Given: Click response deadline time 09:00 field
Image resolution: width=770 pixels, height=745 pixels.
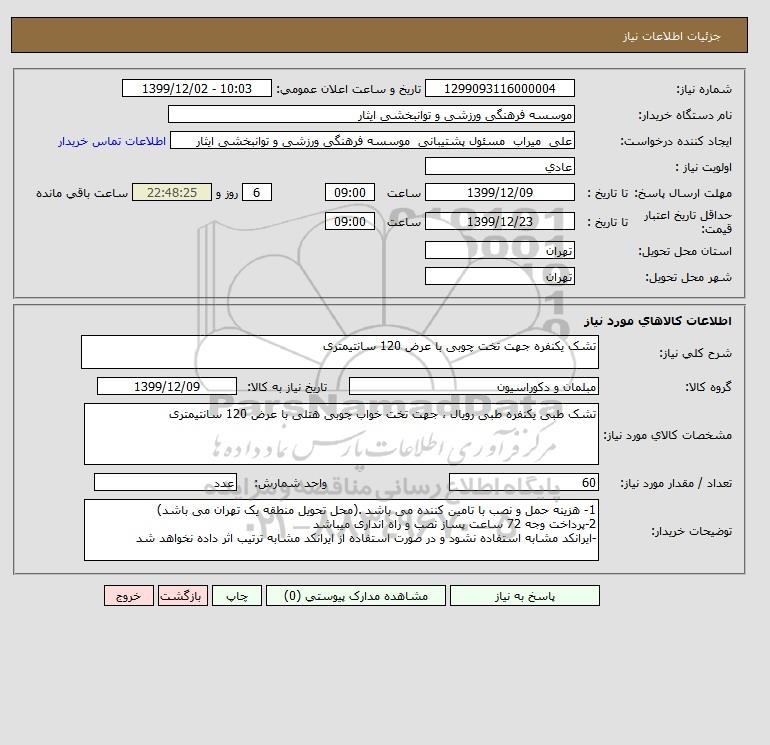Looking at the screenshot, I should click(x=350, y=193).
